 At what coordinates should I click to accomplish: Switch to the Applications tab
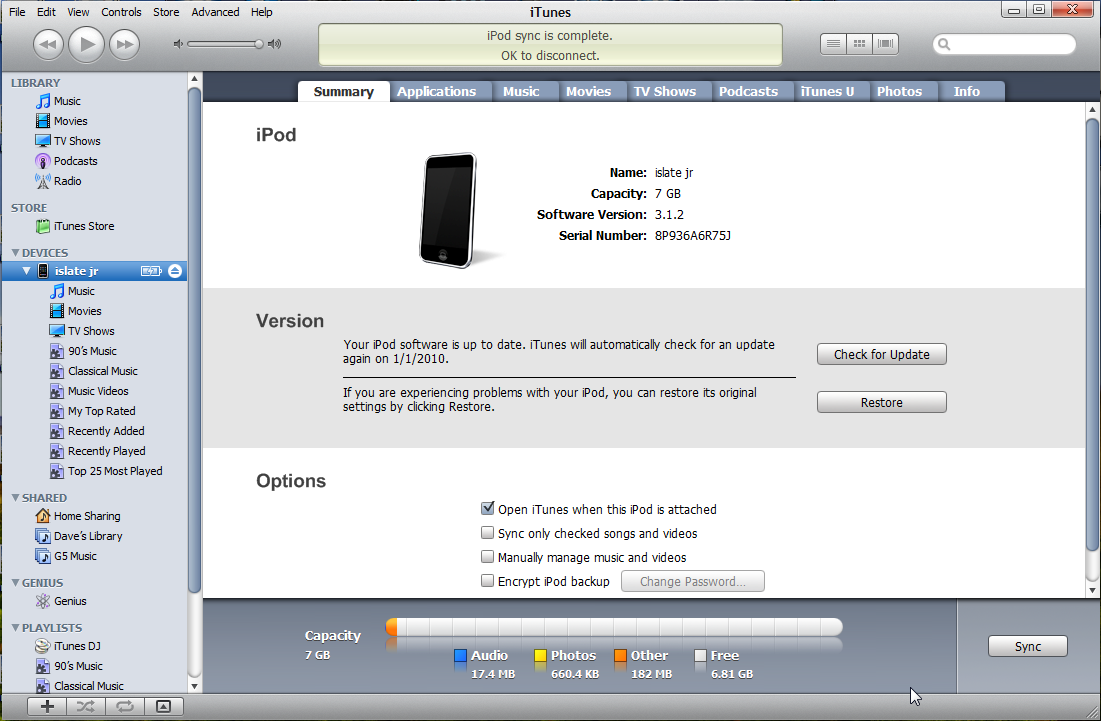point(436,91)
